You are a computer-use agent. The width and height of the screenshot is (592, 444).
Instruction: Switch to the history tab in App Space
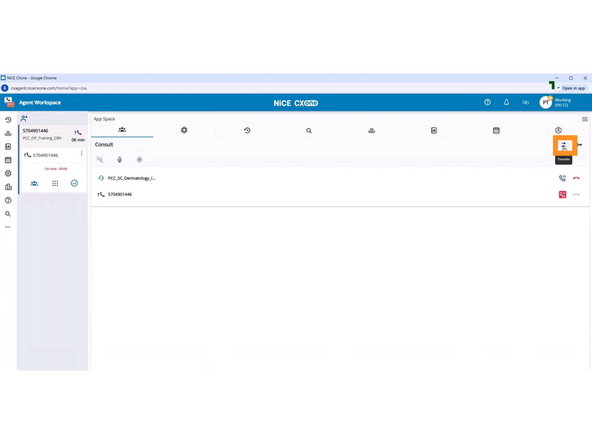247,130
